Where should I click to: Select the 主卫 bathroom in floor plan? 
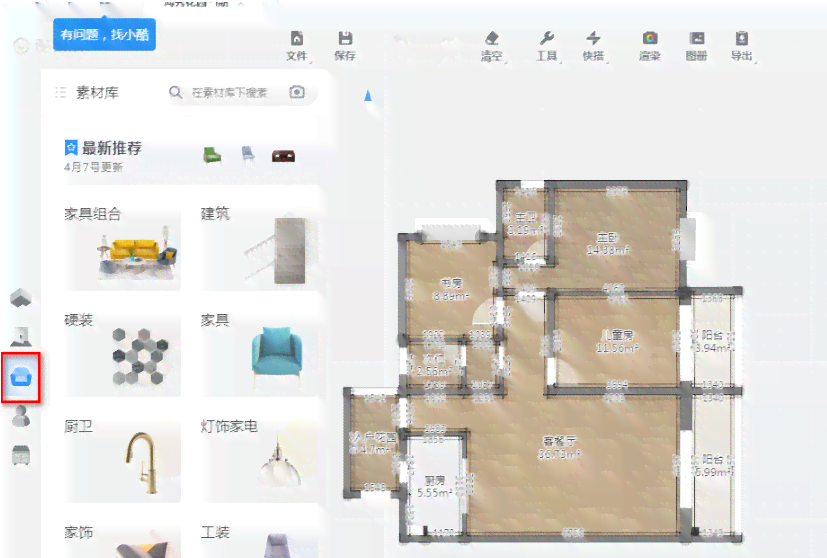point(526,224)
